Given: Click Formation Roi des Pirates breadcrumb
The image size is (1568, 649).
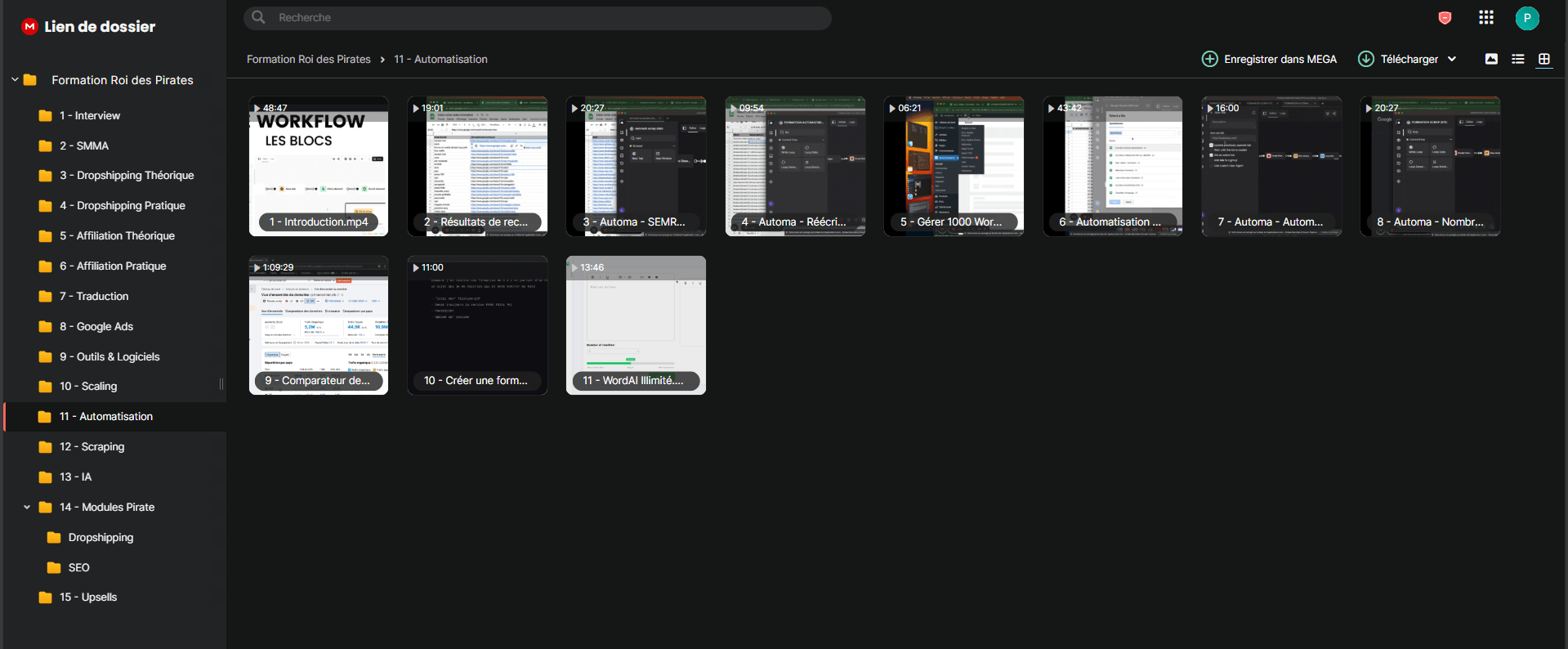Looking at the screenshot, I should [x=309, y=59].
